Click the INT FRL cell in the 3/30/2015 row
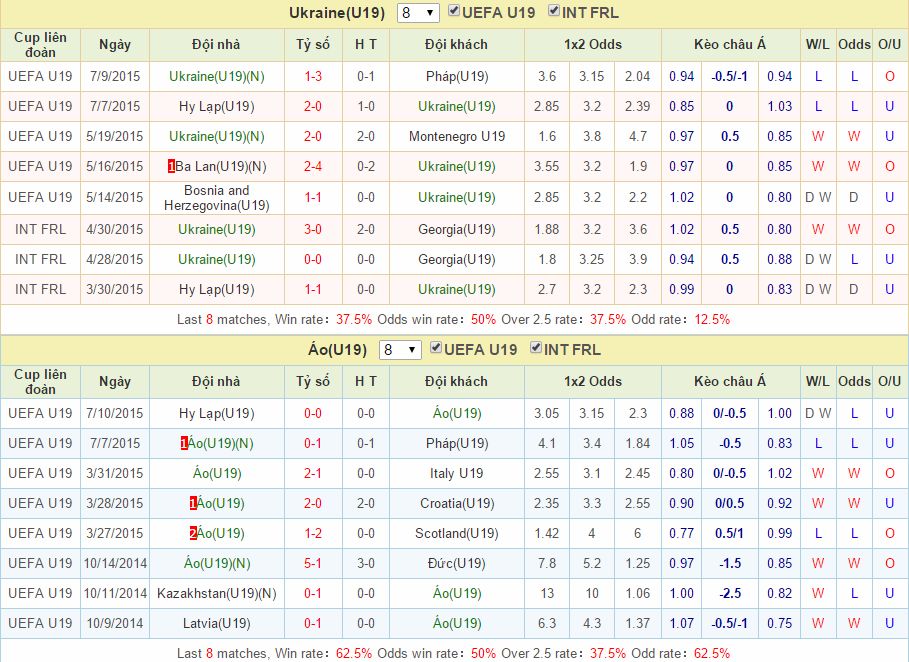This screenshot has height=662, width=909. tap(40, 289)
